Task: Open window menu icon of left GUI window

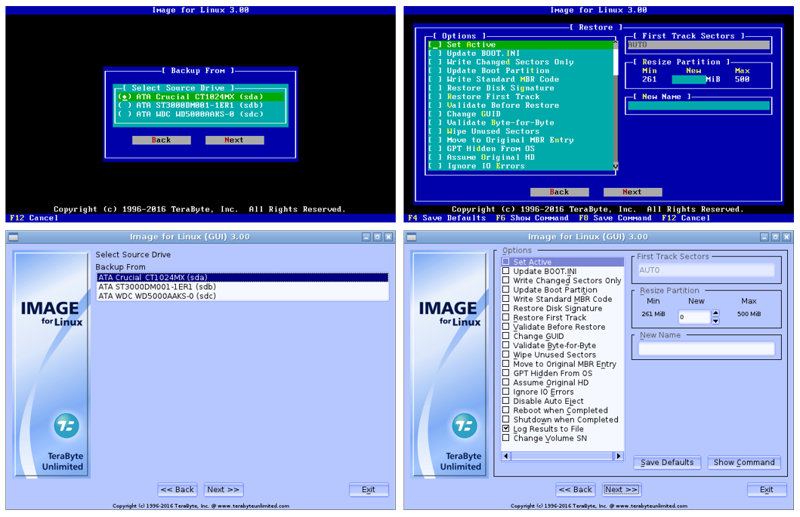Action: pos(14,237)
